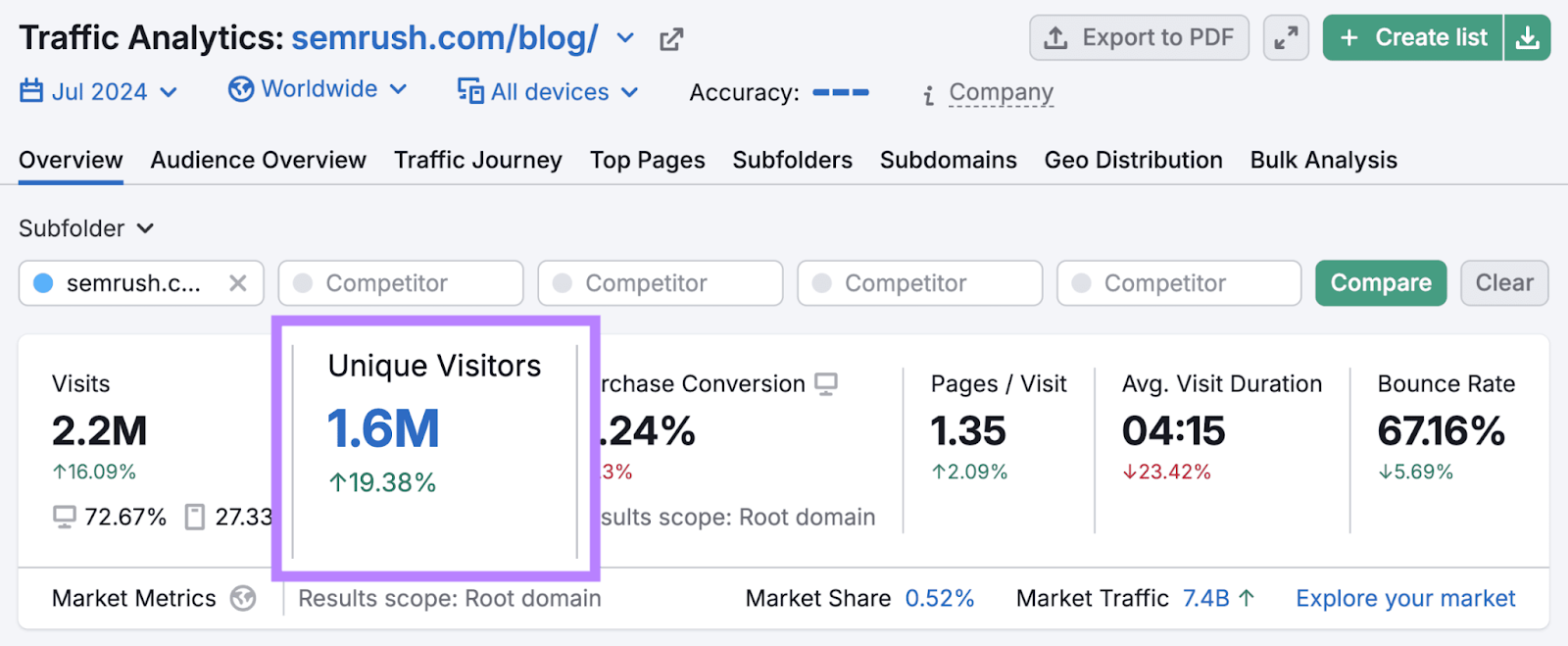Switch to Traffic Journey tab
This screenshot has width=1568, height=646.
tap(478, 160)
